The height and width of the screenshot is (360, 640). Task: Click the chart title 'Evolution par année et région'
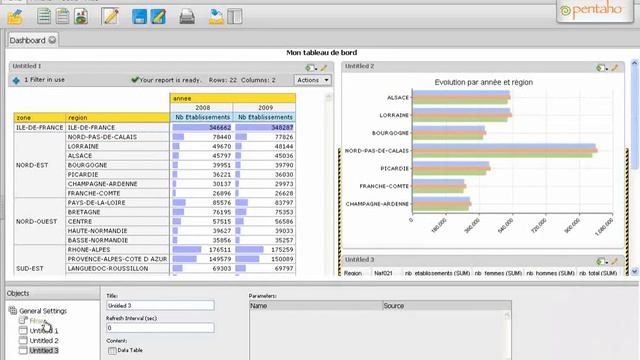[483, 82]
